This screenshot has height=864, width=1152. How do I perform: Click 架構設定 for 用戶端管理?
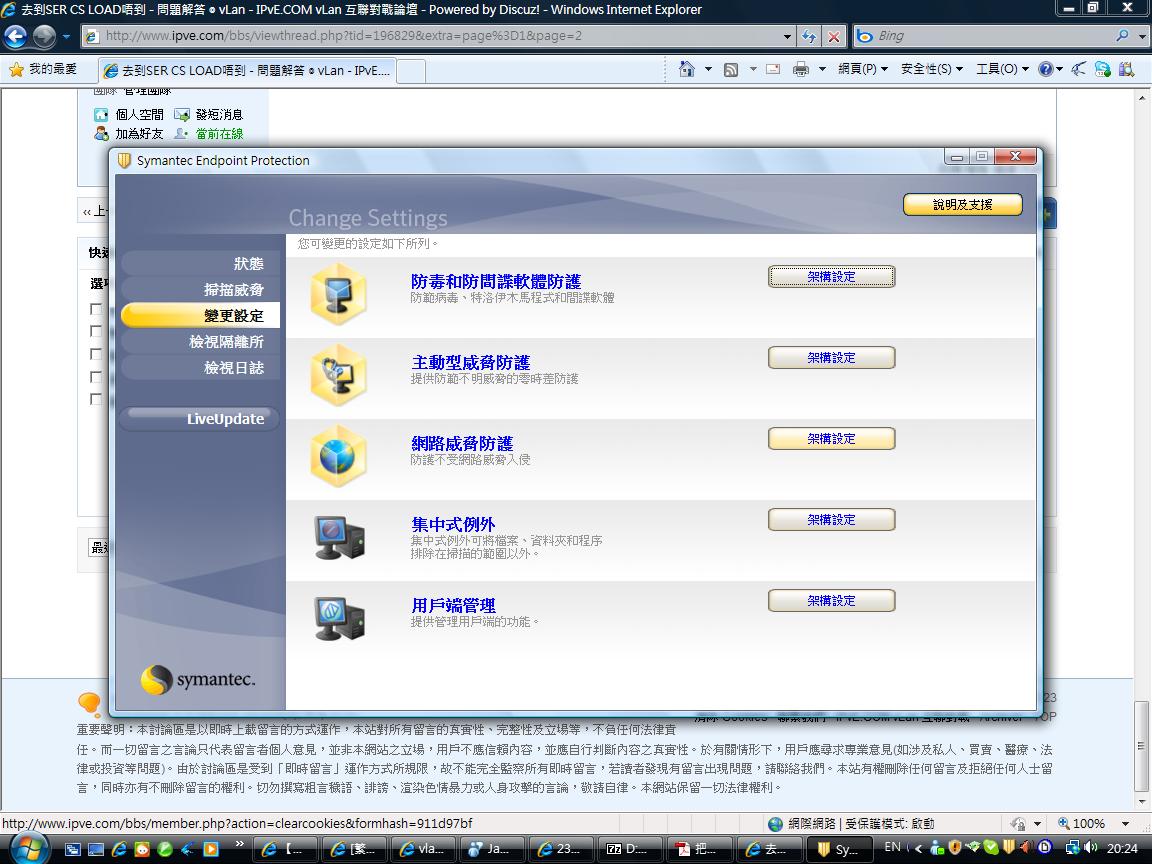pos(831,600)
